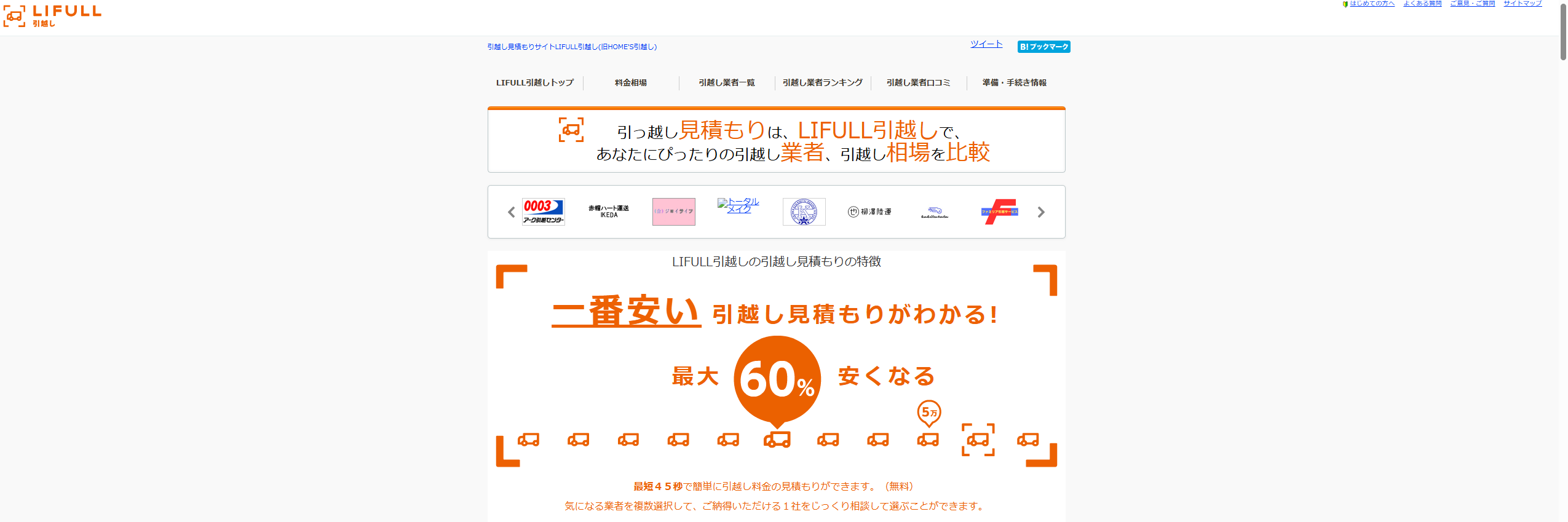1568x522 pixels.
Task: Go to LIFULL引越しトップ tab
Action: (x=535, y=82)
